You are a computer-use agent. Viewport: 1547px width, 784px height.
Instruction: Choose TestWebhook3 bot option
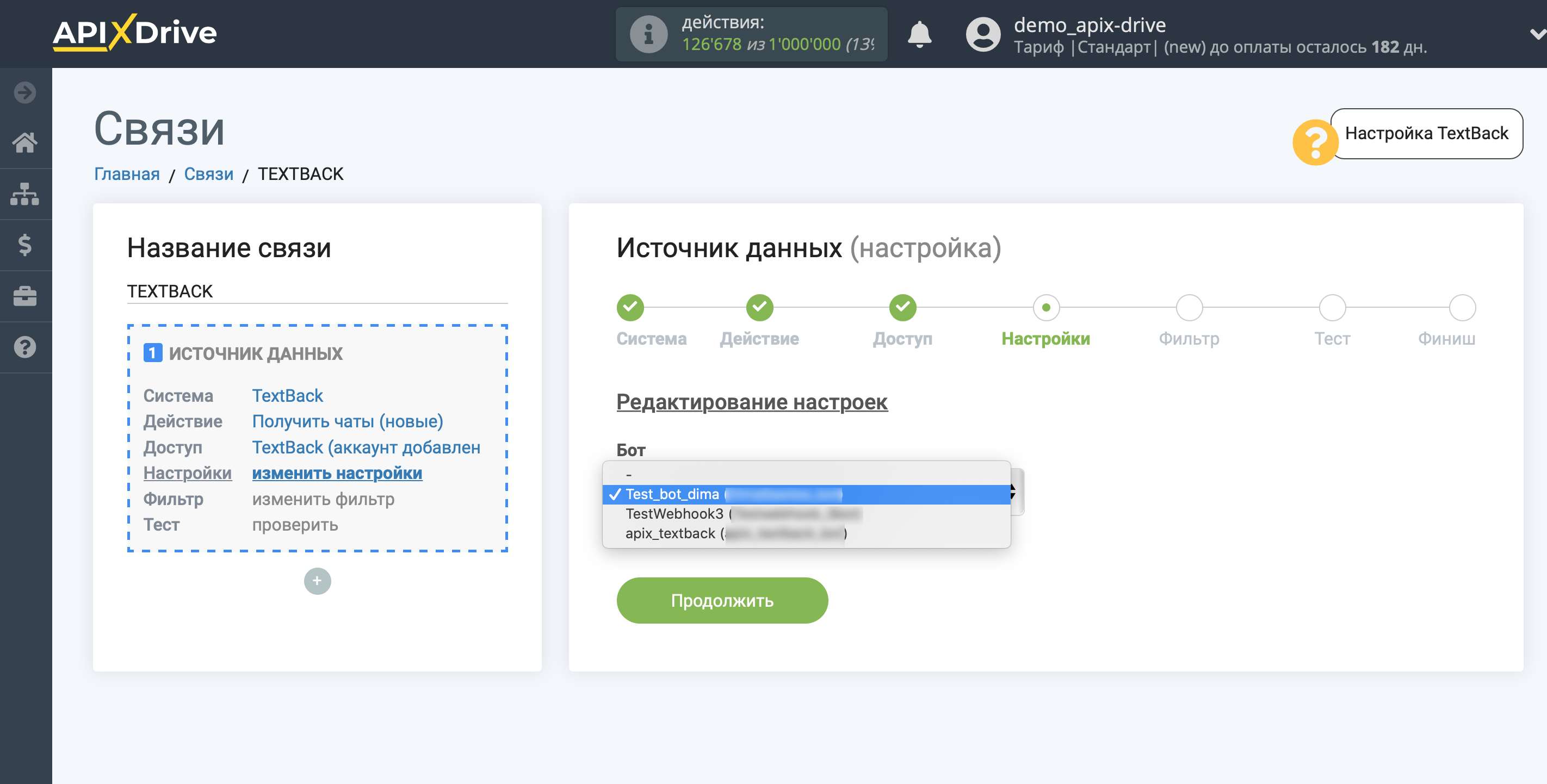click(x=806, y=514)
